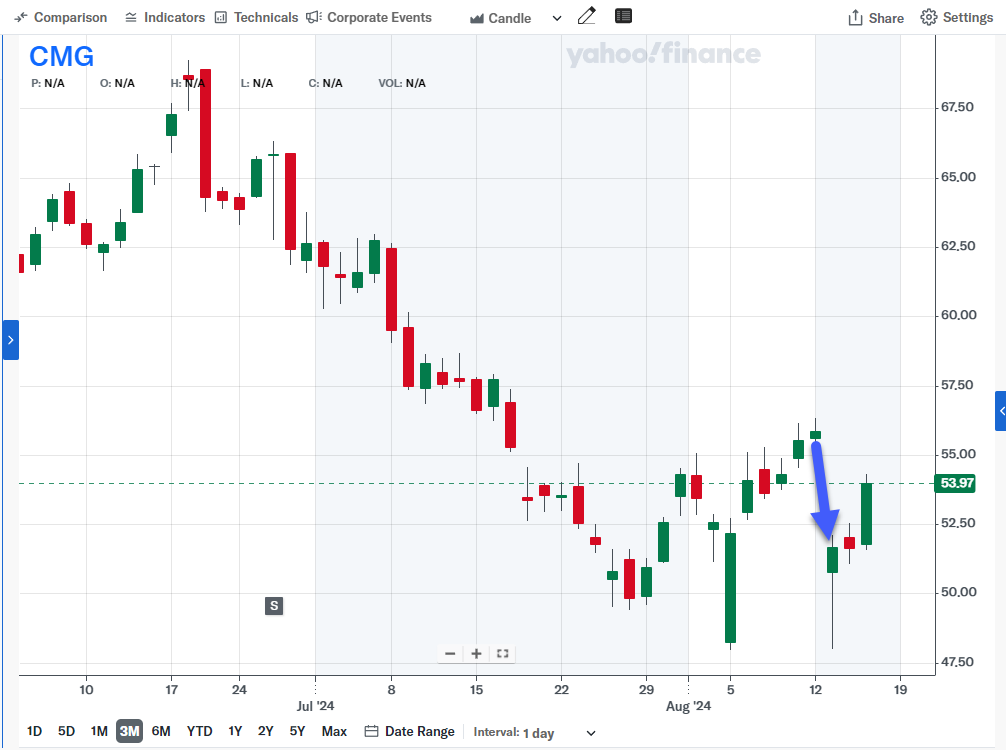1006x750 pixels.
Task: Click the S event marker on chart
Action: tap(274, 606)
